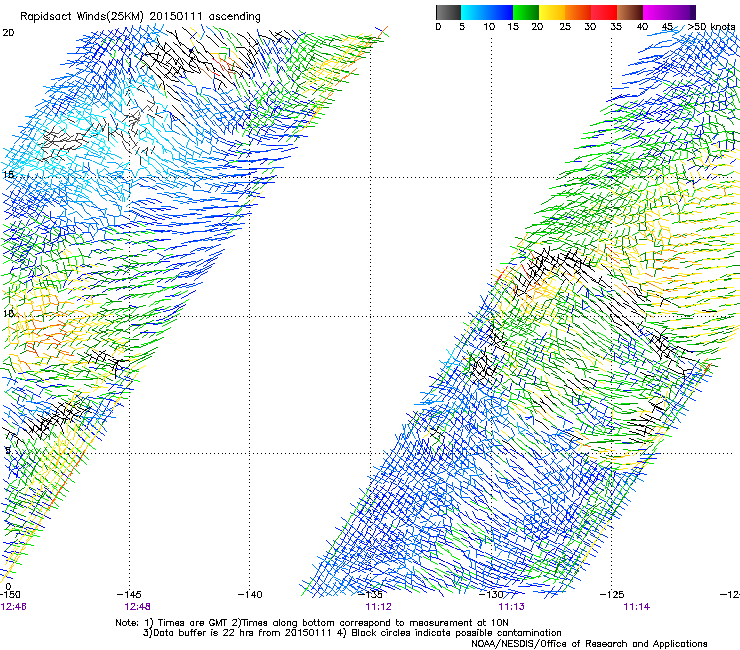The width and height of the screenshot is (740, 650).
Task: Click the 'Data buffer is 22 hrs' note line
Action: [352, 633]
